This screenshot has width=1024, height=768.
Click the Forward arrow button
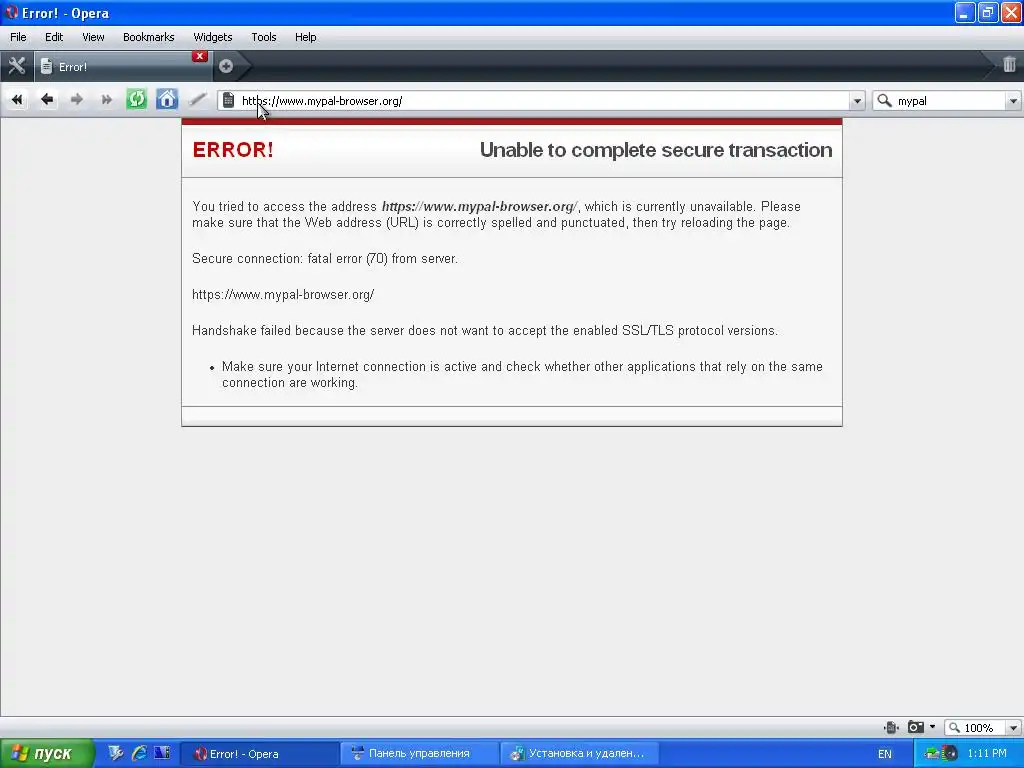(x=76, y=100)
